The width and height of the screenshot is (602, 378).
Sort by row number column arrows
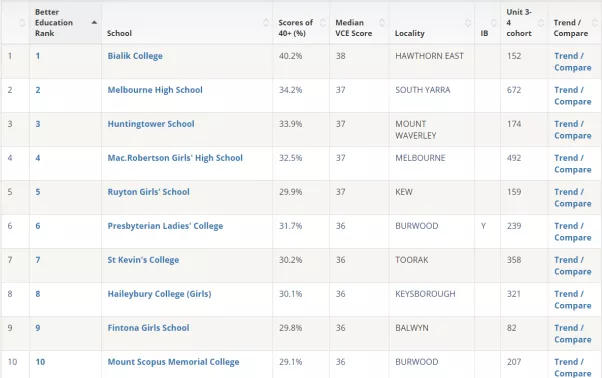tap(22, 23)
